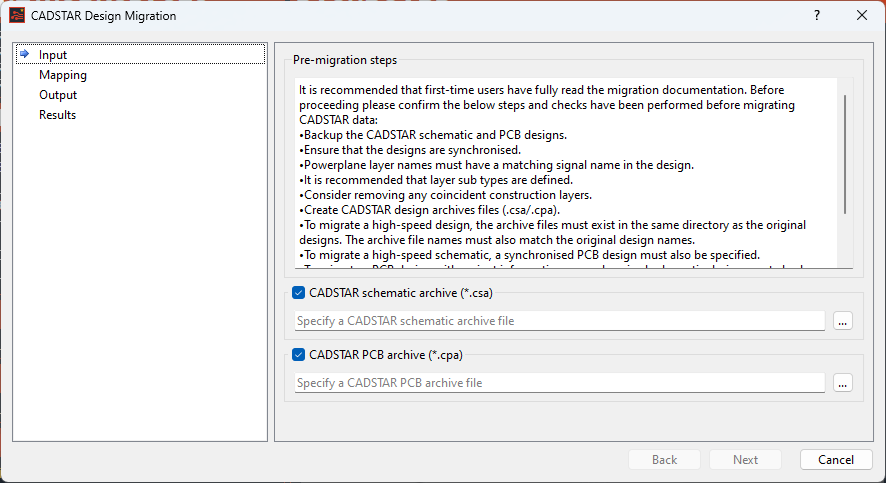Click the 'Ensure that the designs are synchronised' line
The width and height of the screenshot is (886, 483).
point(410,150)
